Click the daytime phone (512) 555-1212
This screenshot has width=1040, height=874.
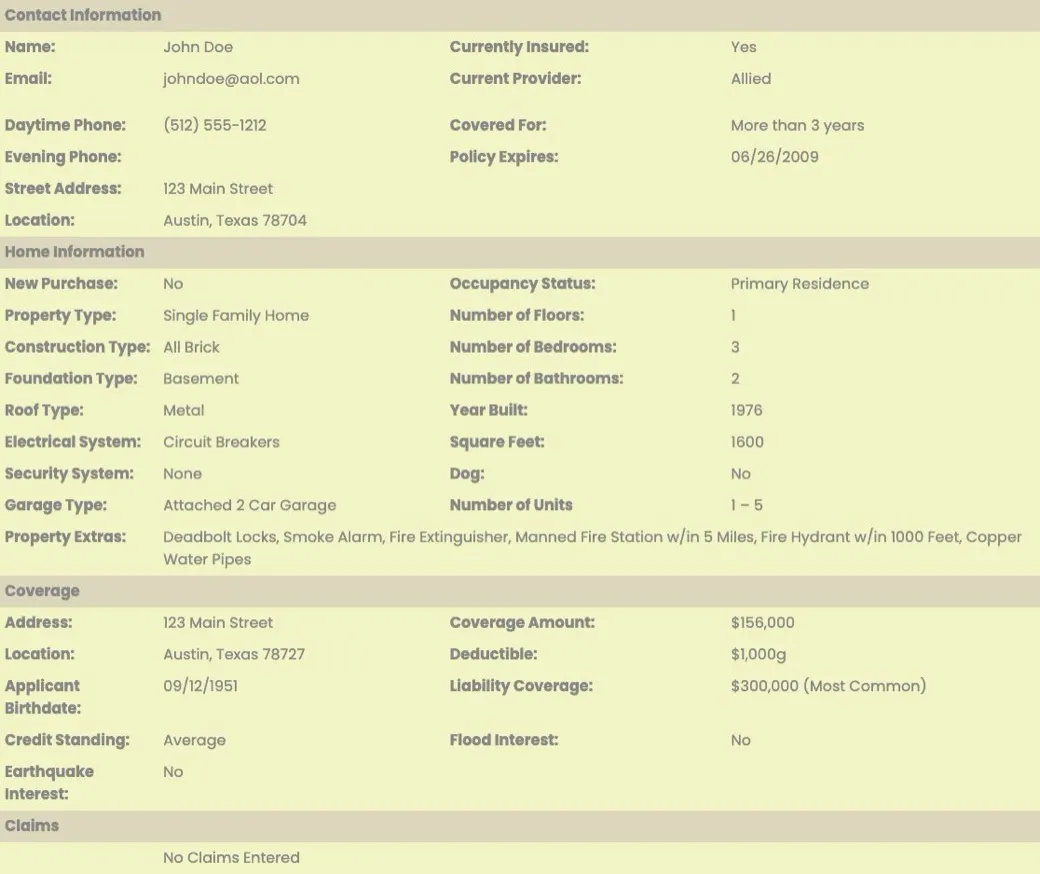point(214,125)
